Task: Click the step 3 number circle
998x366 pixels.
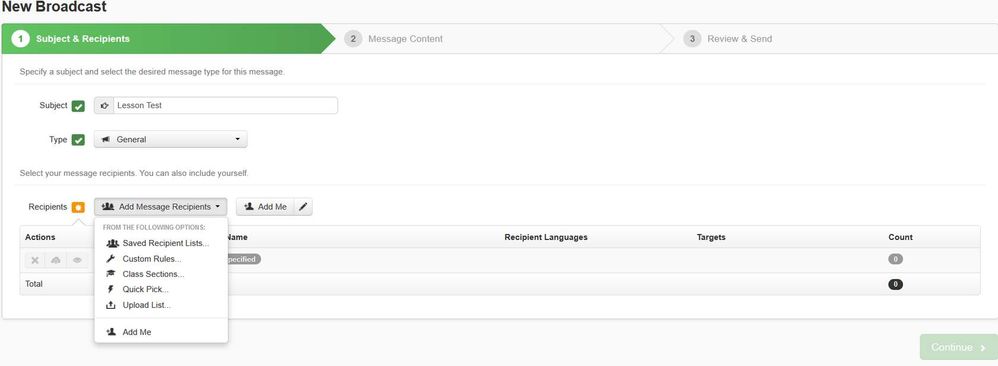Action: (692, 39)
